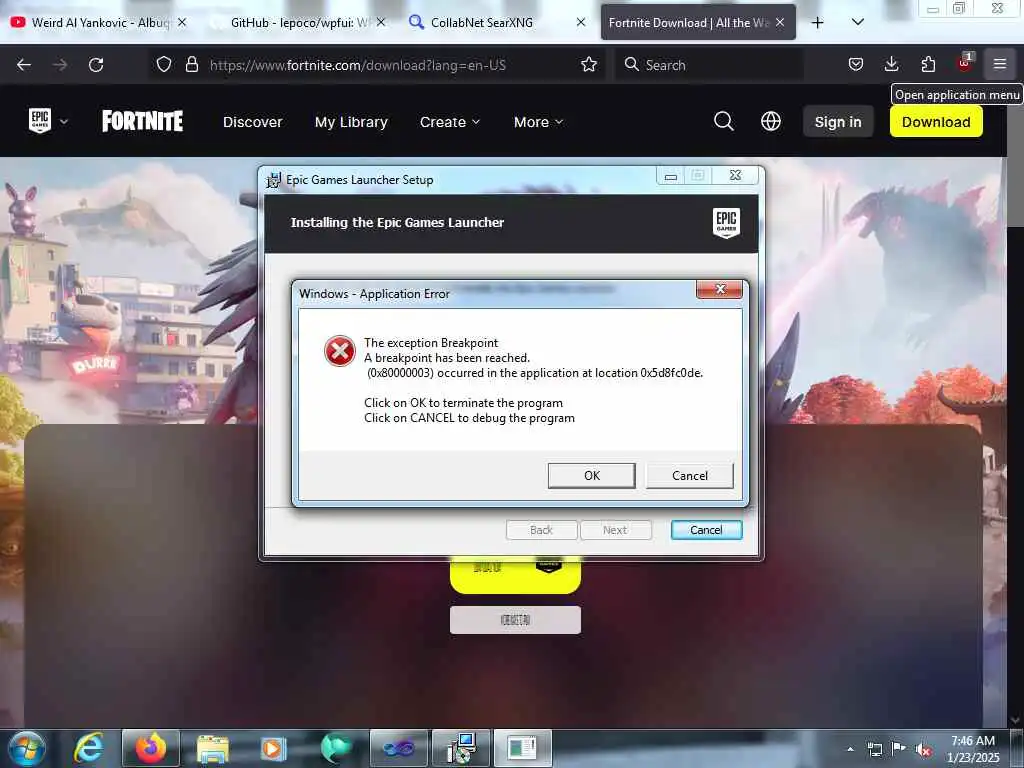Open a new browser tab
The image size is (1024, 768).
(818, 23)
